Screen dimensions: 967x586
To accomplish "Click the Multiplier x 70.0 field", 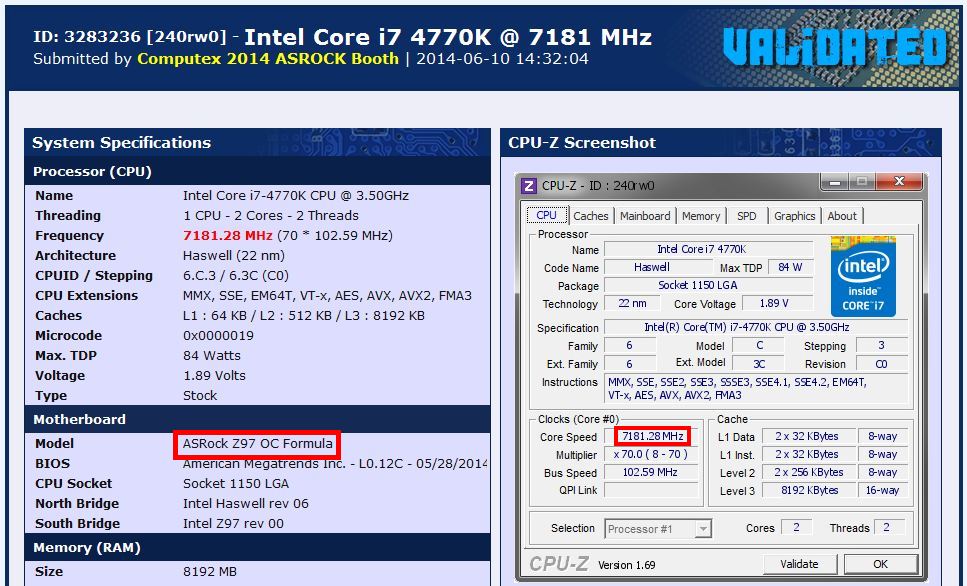I will click(650, 454).
